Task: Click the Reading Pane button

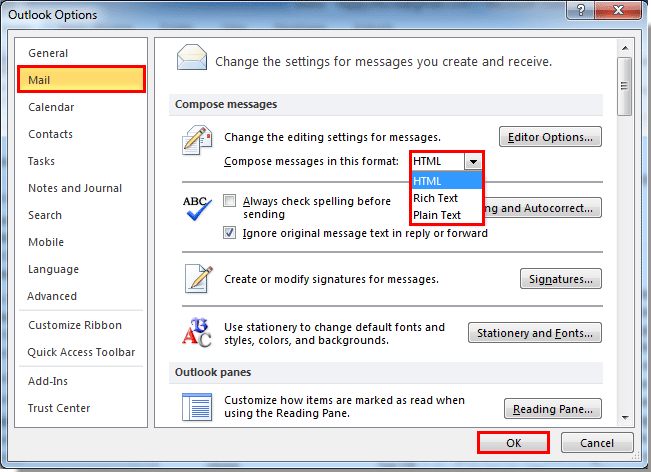Action: click(553, 409)
